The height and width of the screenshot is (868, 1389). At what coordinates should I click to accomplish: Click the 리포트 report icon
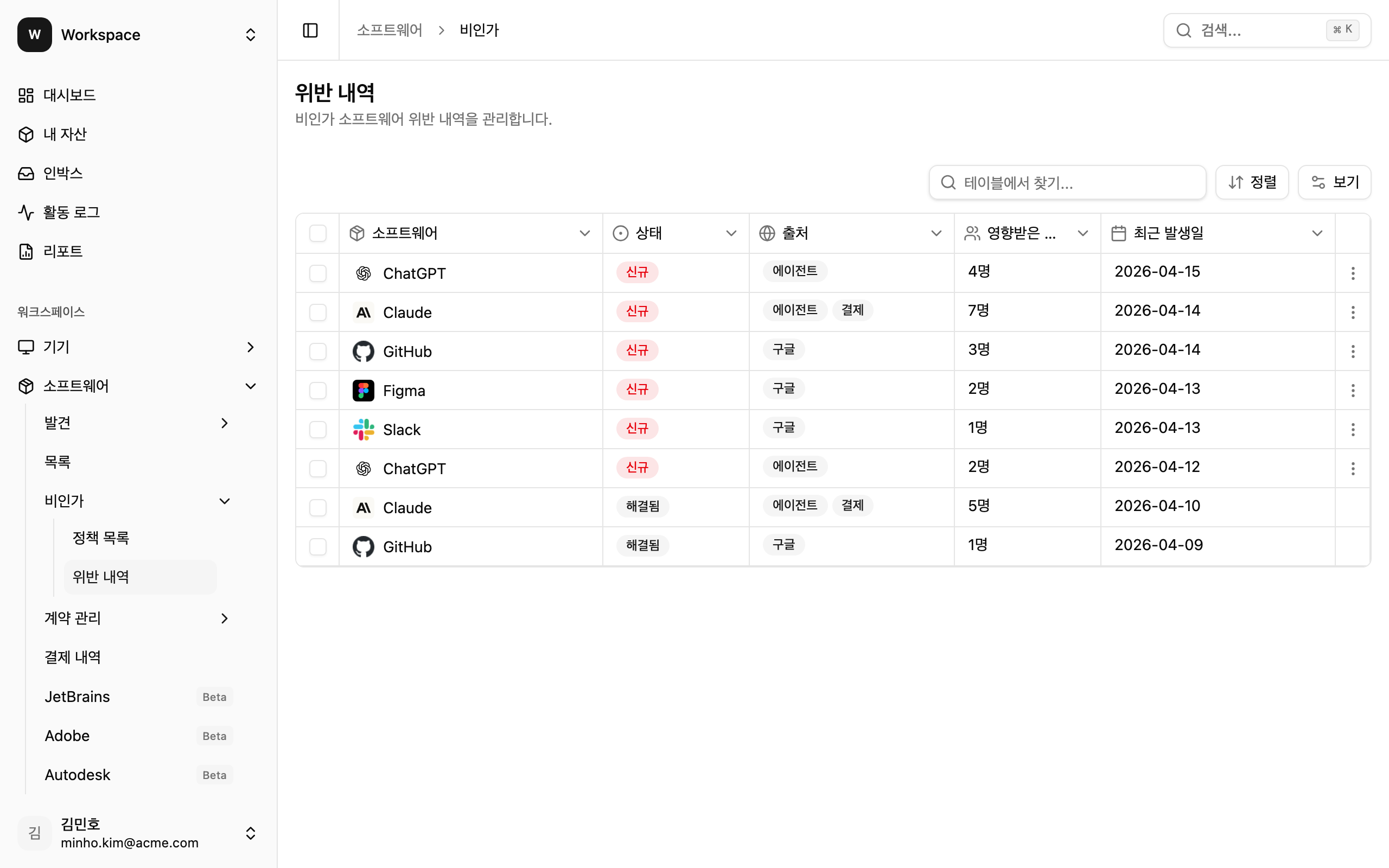point(26,251)
